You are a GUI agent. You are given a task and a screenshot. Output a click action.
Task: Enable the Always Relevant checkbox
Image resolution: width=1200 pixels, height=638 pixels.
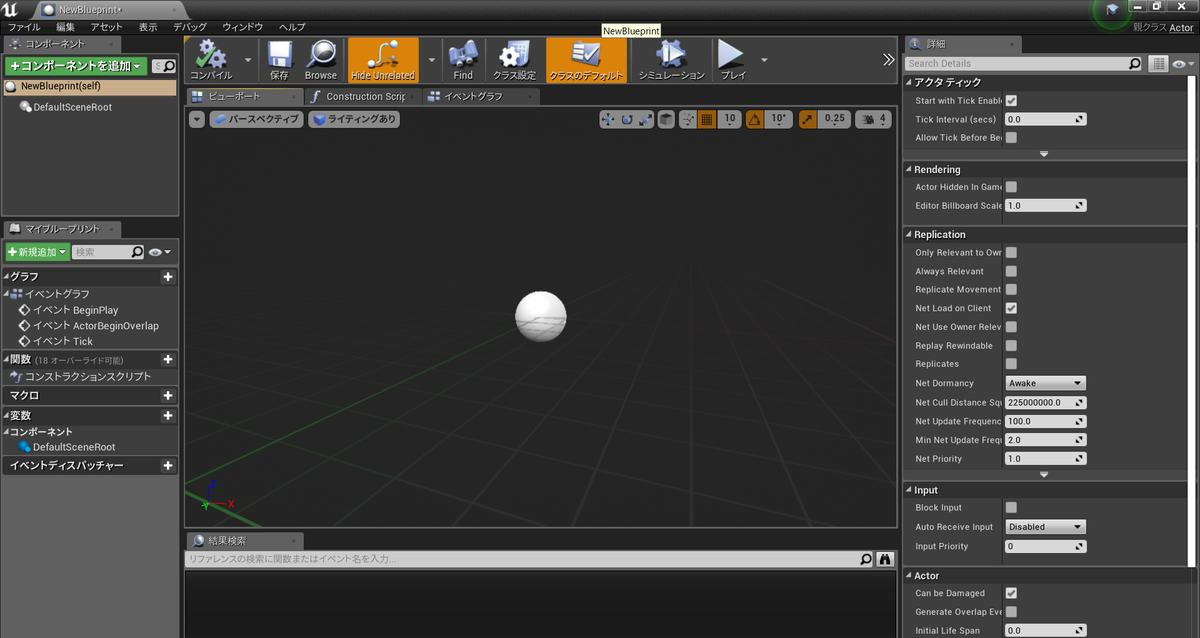[x=1011, y=271]
